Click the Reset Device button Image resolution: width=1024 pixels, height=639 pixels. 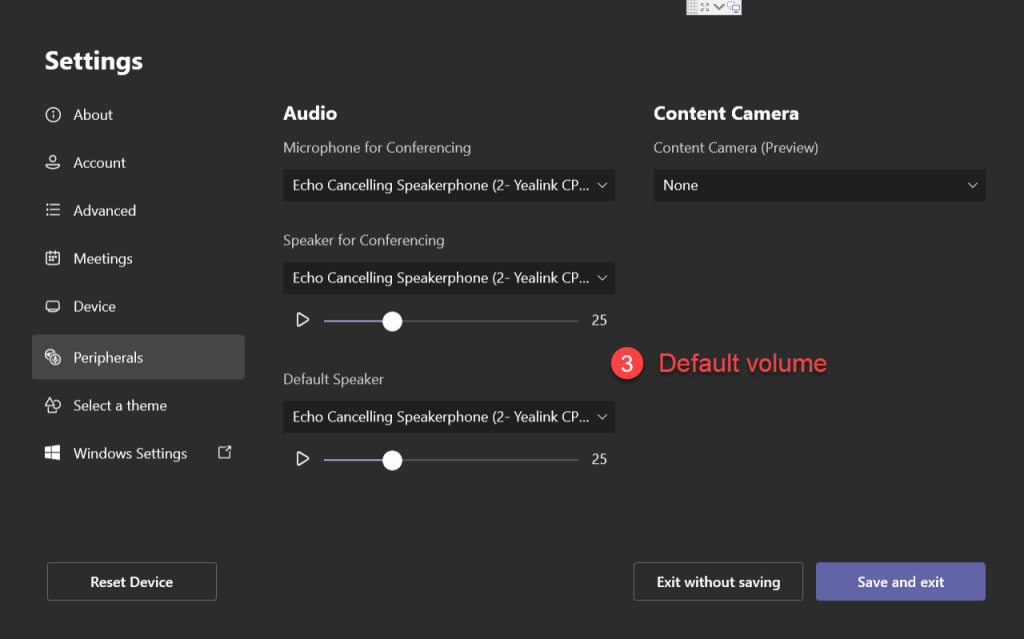coord(132,582)
